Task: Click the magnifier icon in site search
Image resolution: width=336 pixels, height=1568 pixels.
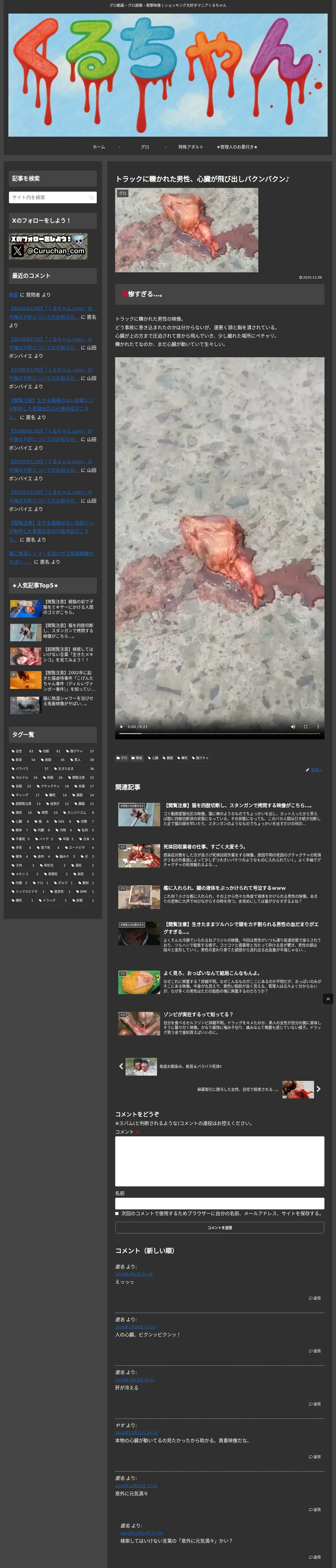Action: [92, 197]
